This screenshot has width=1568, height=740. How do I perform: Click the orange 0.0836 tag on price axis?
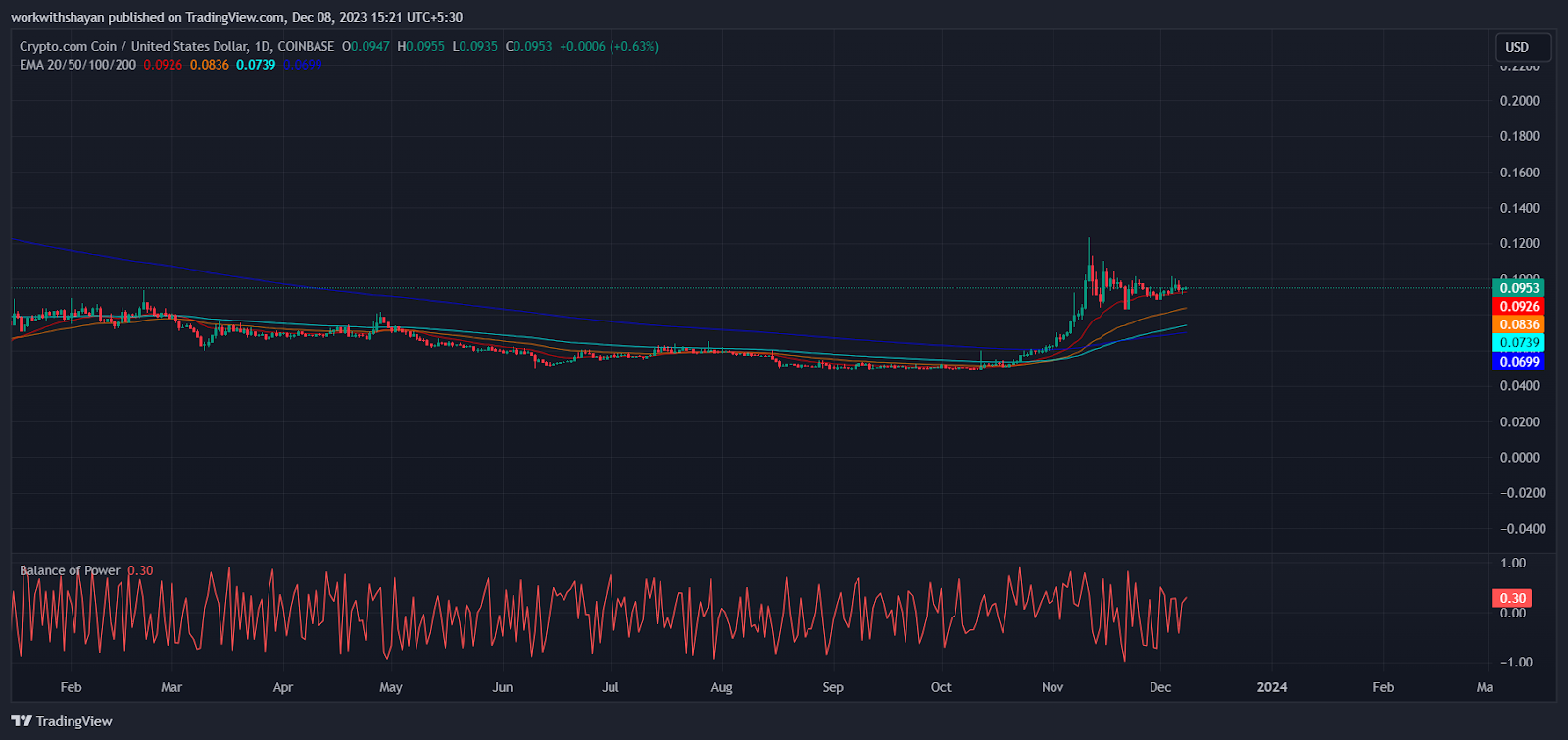pyautogui.click(x=1518, y=324)
